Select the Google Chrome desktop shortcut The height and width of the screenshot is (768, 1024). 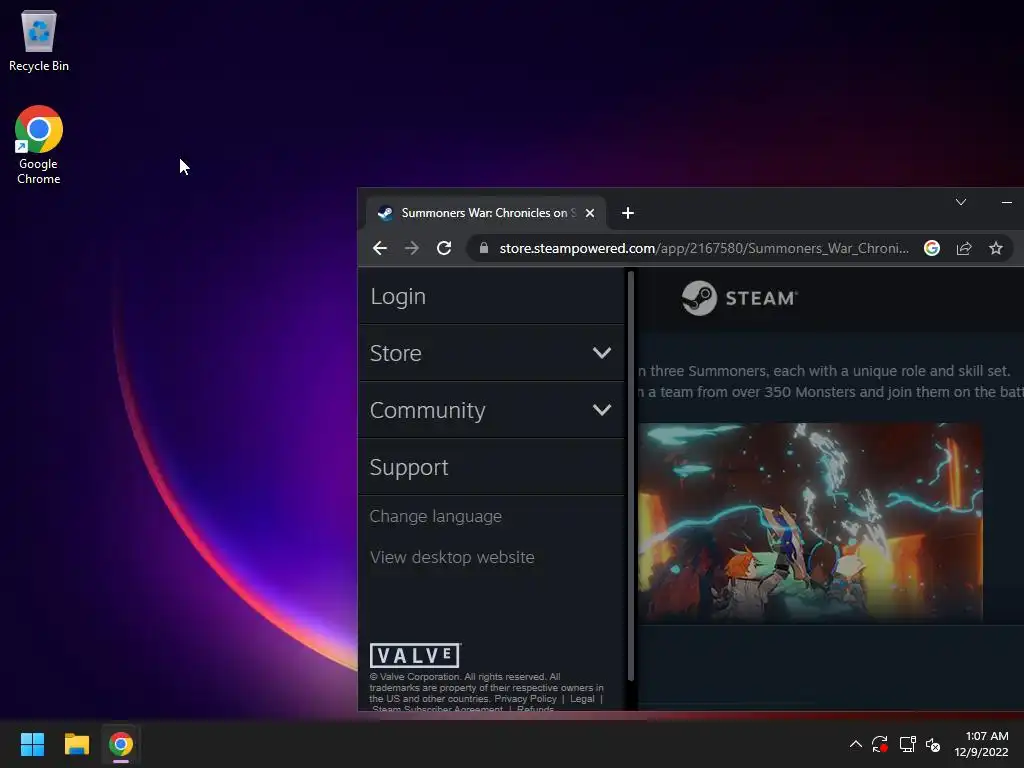point(39,145)
